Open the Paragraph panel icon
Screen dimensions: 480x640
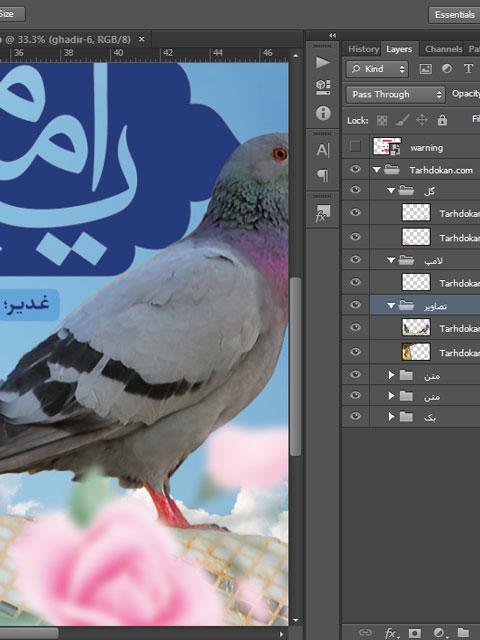click(x=322, y=176)
